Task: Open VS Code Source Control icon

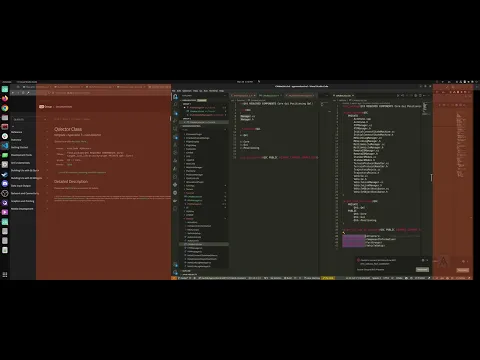Action: (175, 113)
